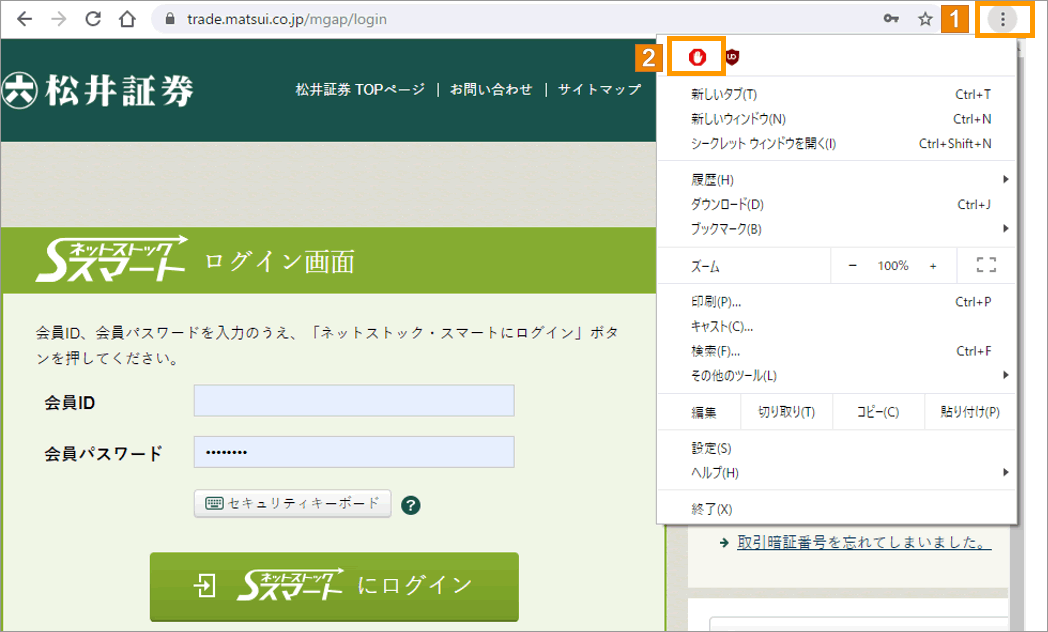This screenshot has width=1048, height=632.
Task: Increase zoom with the plus button
Action: tap(933, 265)
